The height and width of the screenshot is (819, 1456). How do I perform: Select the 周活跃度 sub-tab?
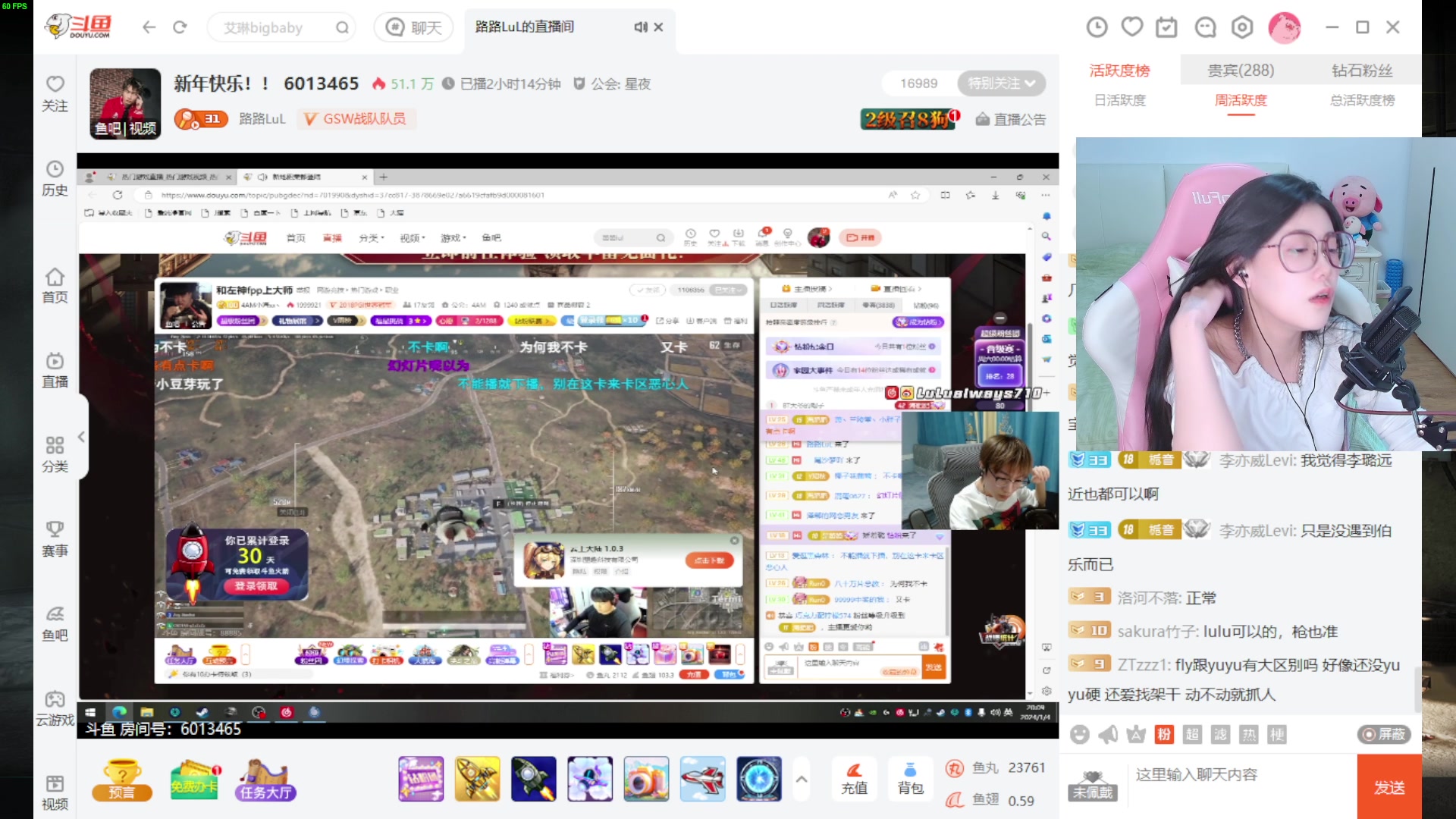[1241, 100]
